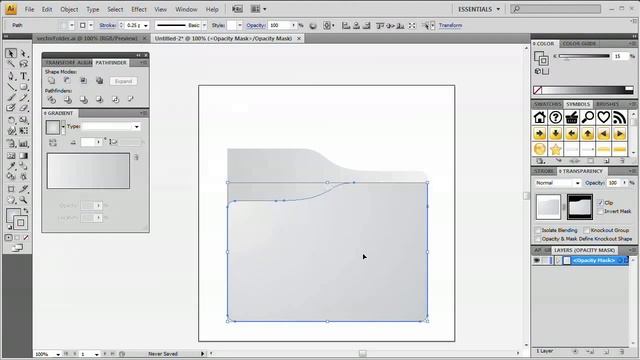Click the Trim pathfinder icon
Image resolution: width=640 pixels, height=360 pixels.
click(x=67, y=100)
